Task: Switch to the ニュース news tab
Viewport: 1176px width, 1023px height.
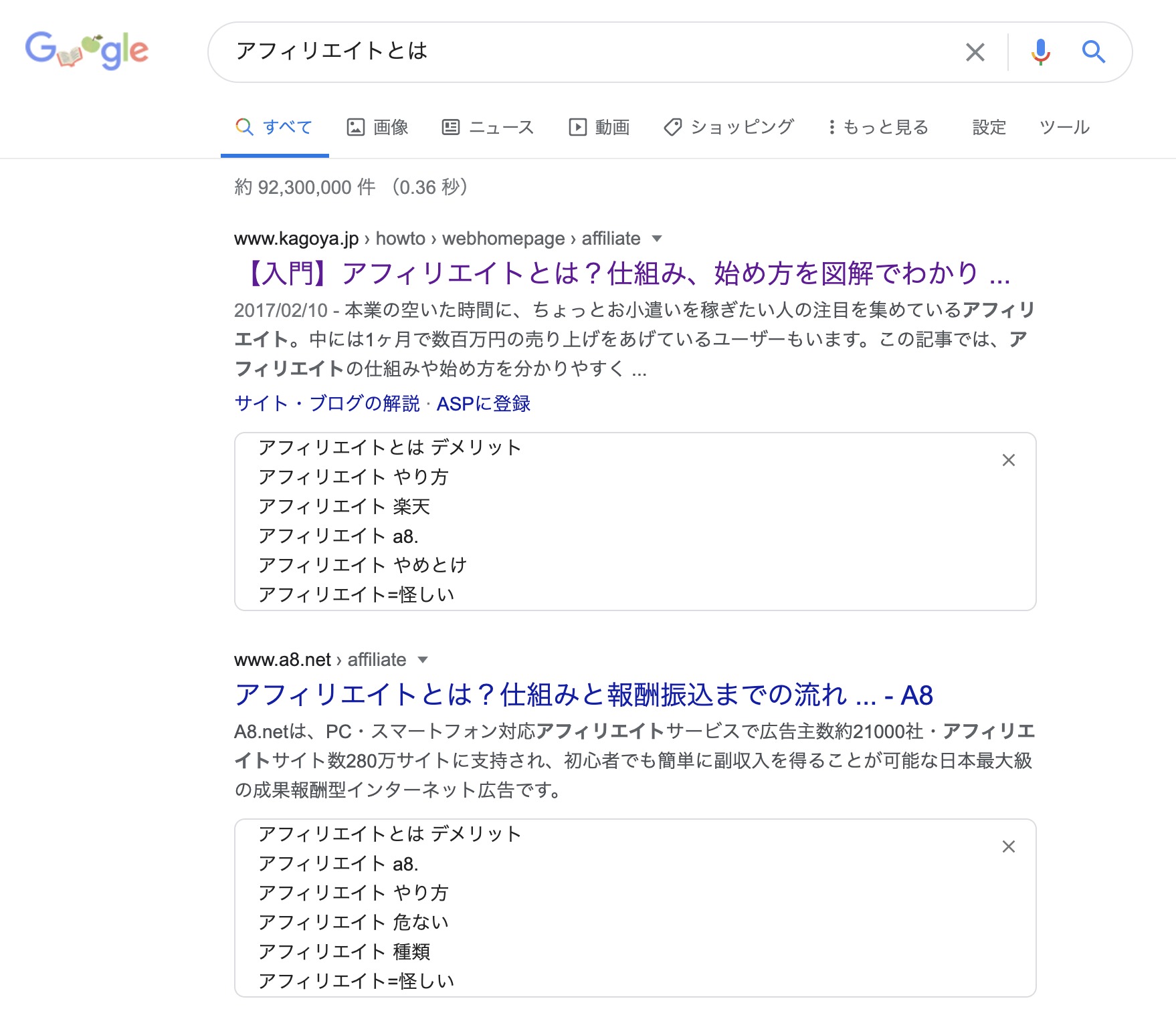Action: (488, 127)
